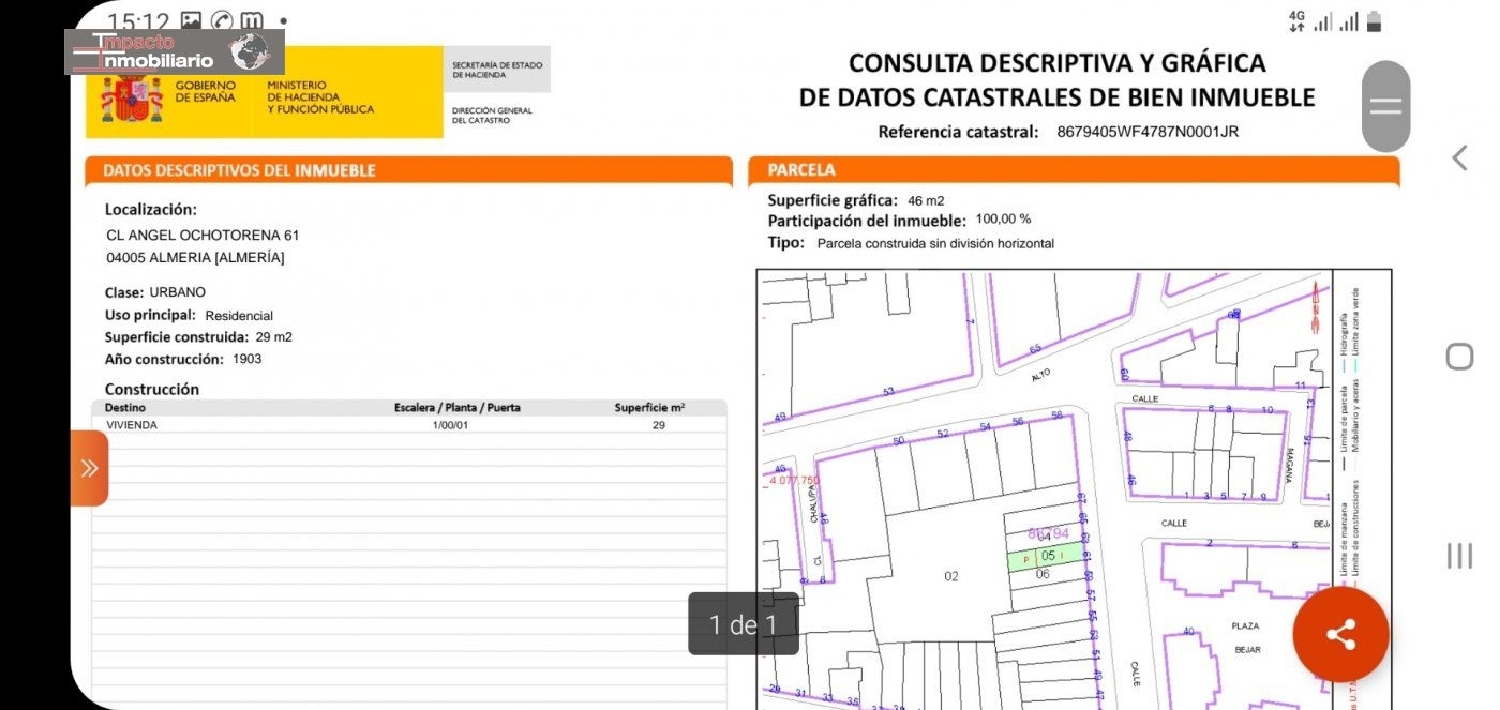Select 'Superficie construida: 29 m2' line
The image size is (1500, 710).
(x=198, y=337)
